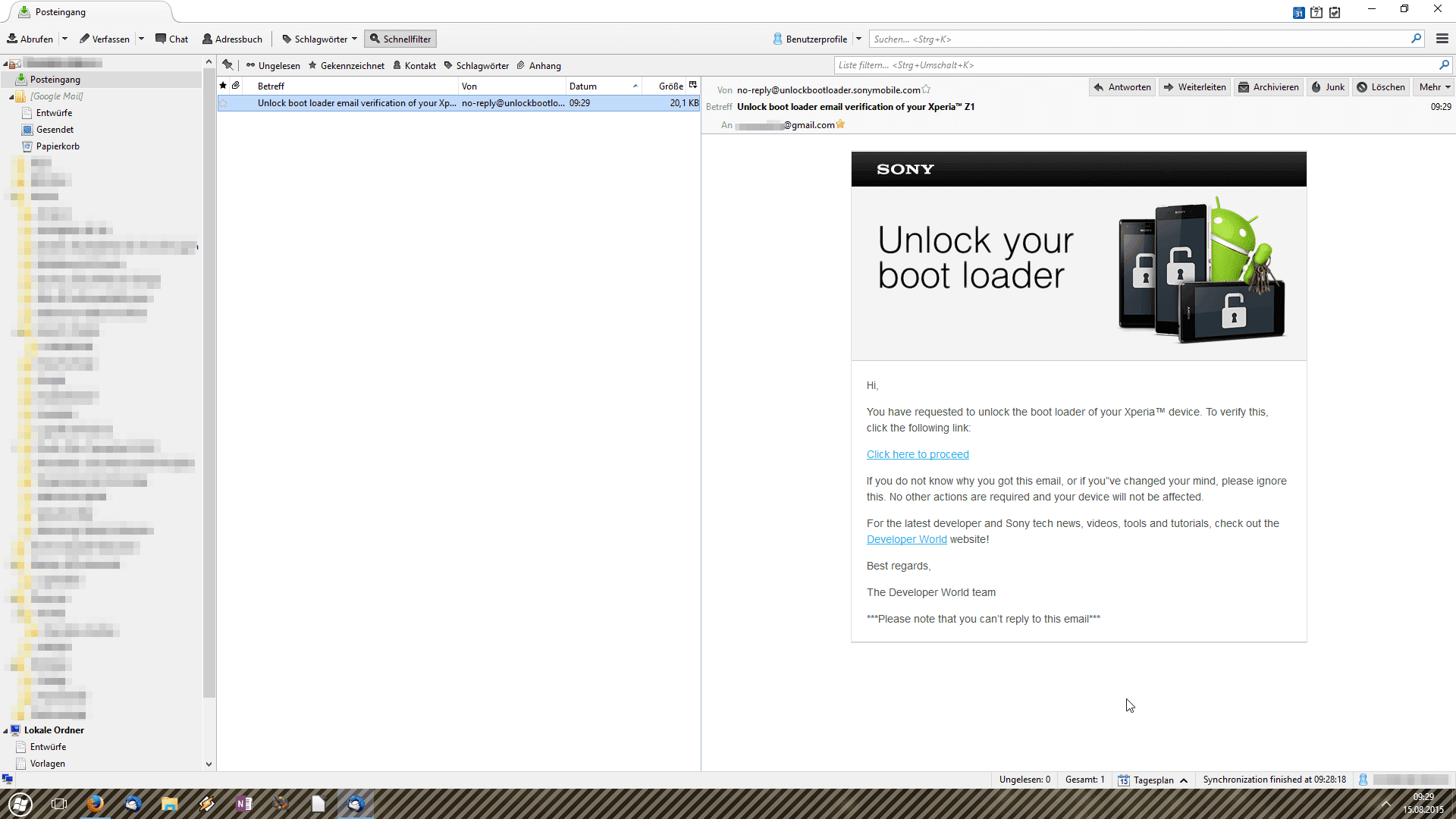Open the Gesendet sent folder
1456x819 pixels.
point(55,130)
